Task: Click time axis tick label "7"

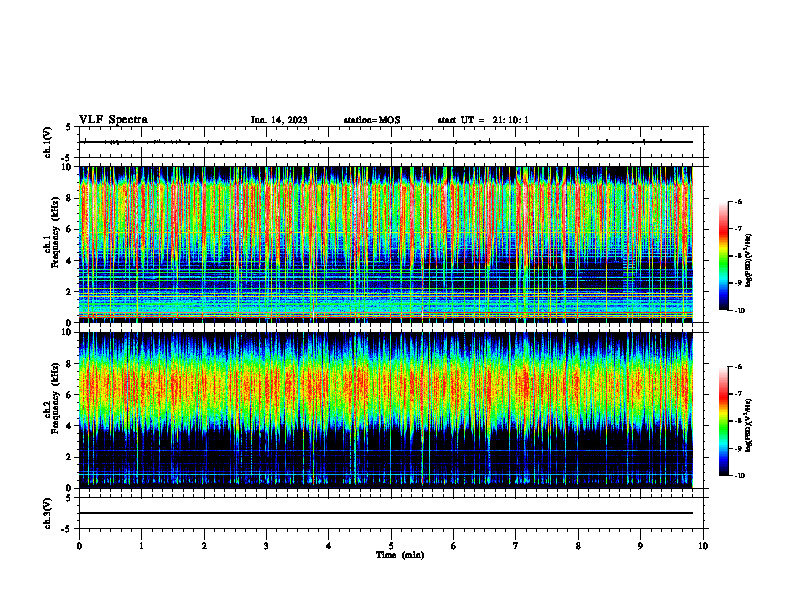Action: [516, 546]
